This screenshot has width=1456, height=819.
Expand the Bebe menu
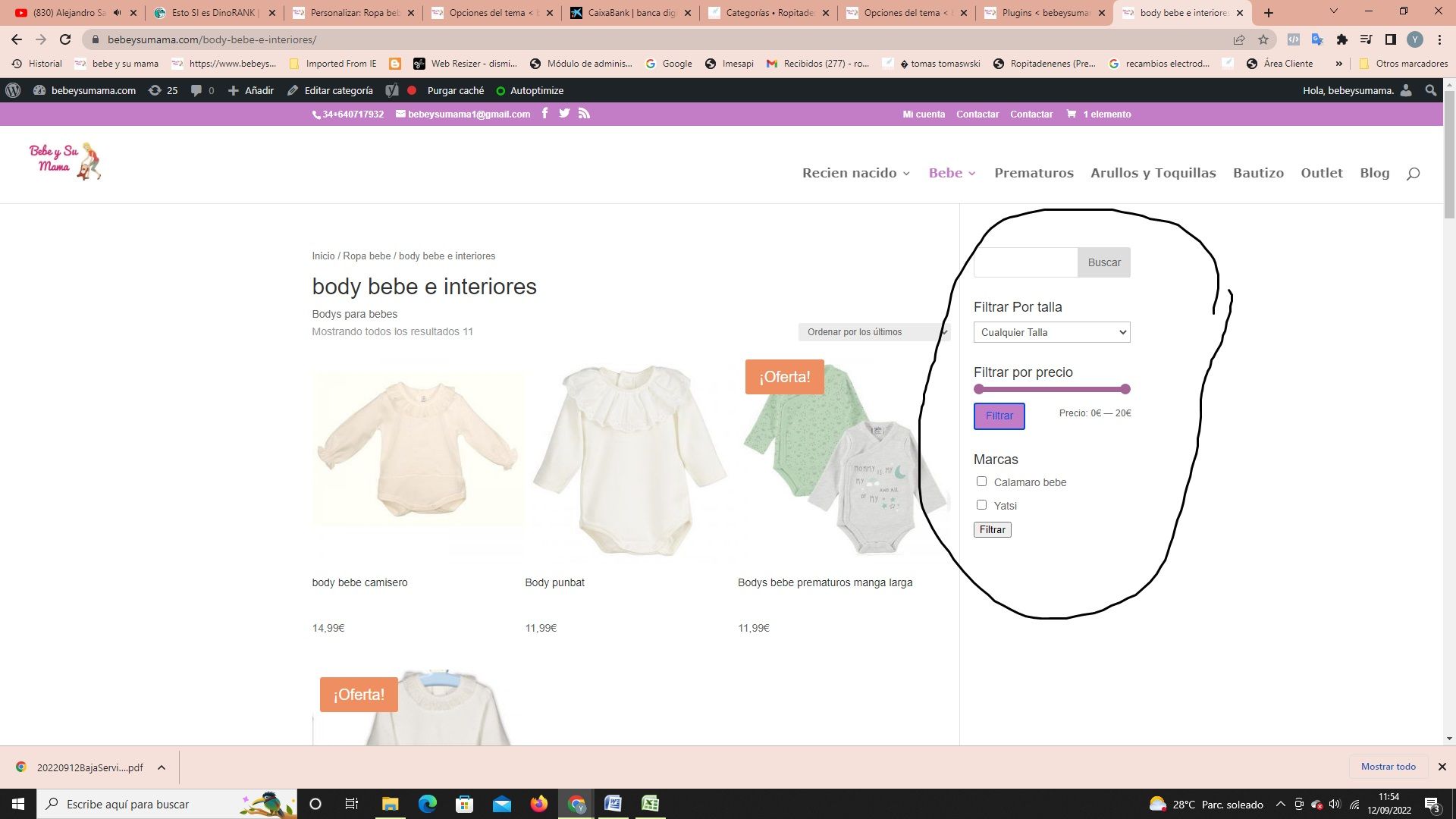pos(952,173)
